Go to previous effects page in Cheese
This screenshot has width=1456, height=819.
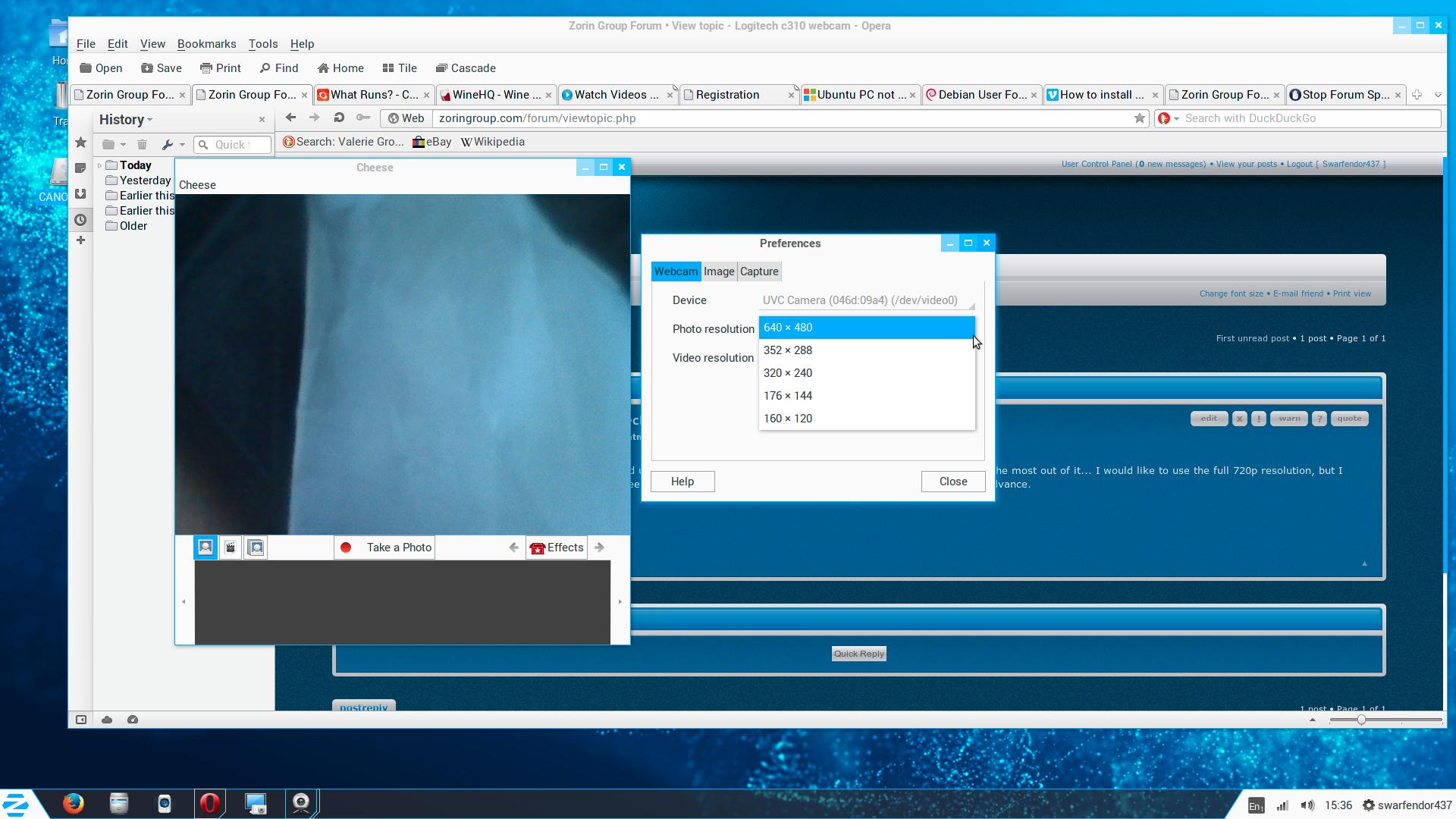click(x=514, y=548)
